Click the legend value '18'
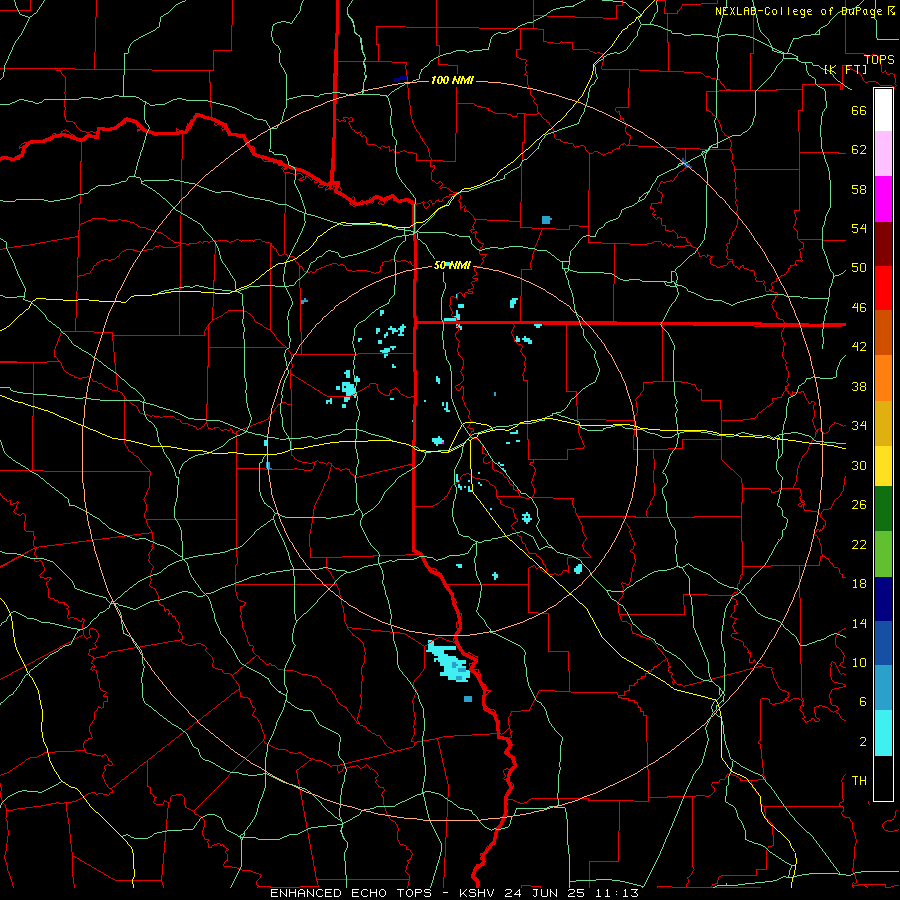Viewport: 900px width, 900px height. (859, 584)
